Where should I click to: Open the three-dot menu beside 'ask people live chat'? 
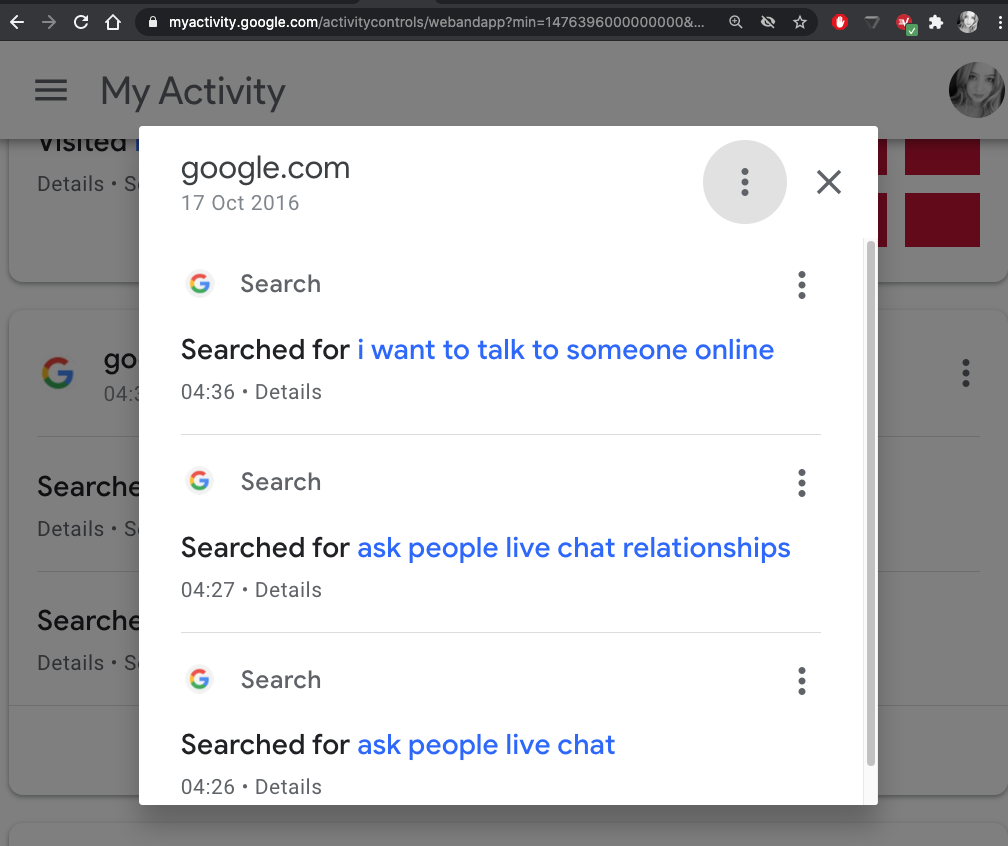coord(801,681)
